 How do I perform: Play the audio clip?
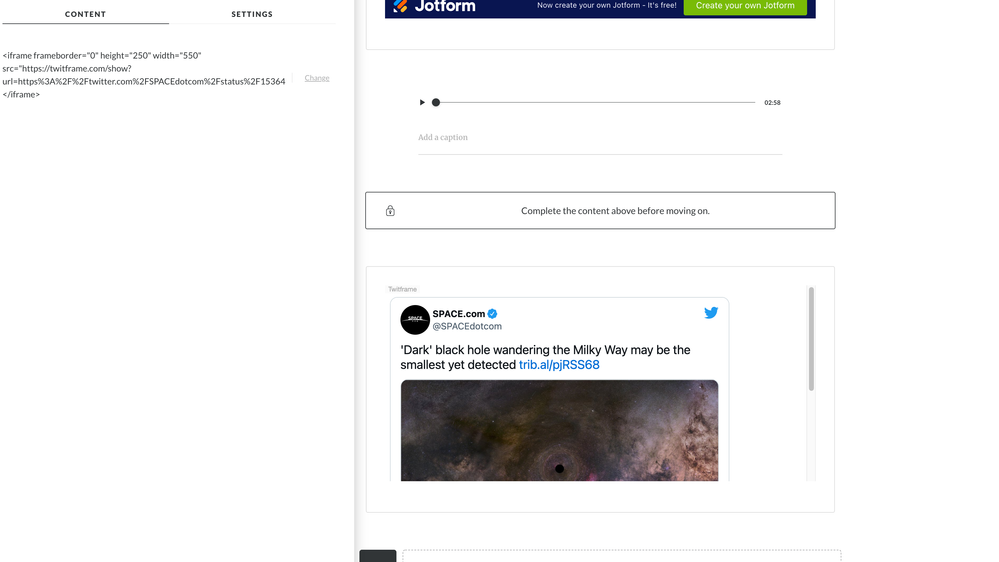[422, 103]
